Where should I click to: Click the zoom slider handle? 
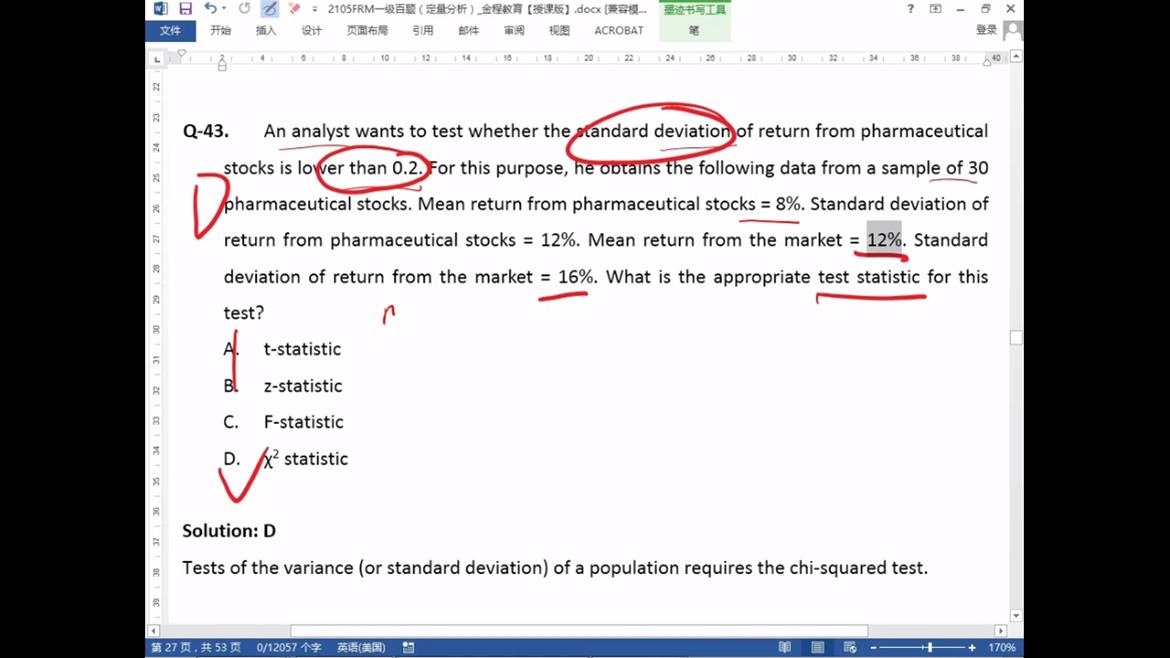[x=930, y=648]
